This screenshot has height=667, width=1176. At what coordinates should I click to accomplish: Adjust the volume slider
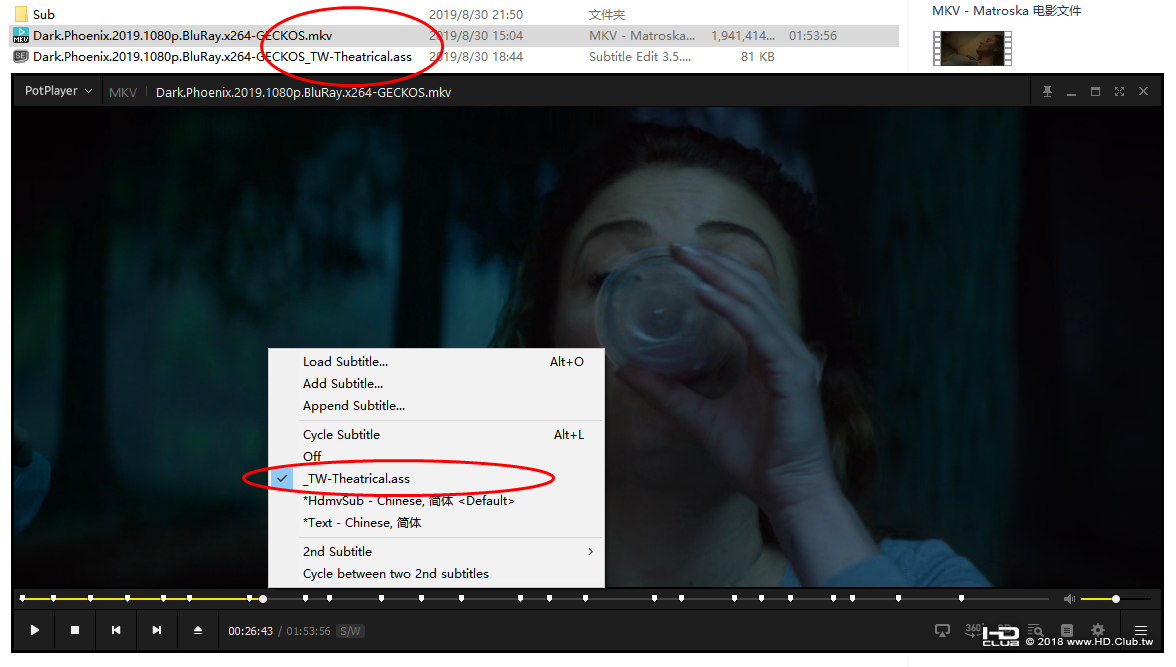[1115, 599]
